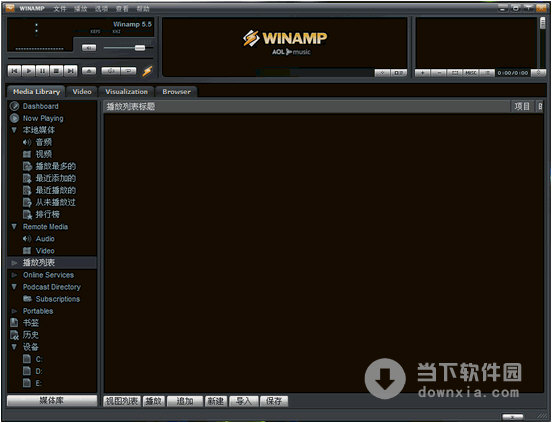This screenshot has height=423, width=552.
Task: Open Now Playing in the sidebar
Action: coord(43,118)
